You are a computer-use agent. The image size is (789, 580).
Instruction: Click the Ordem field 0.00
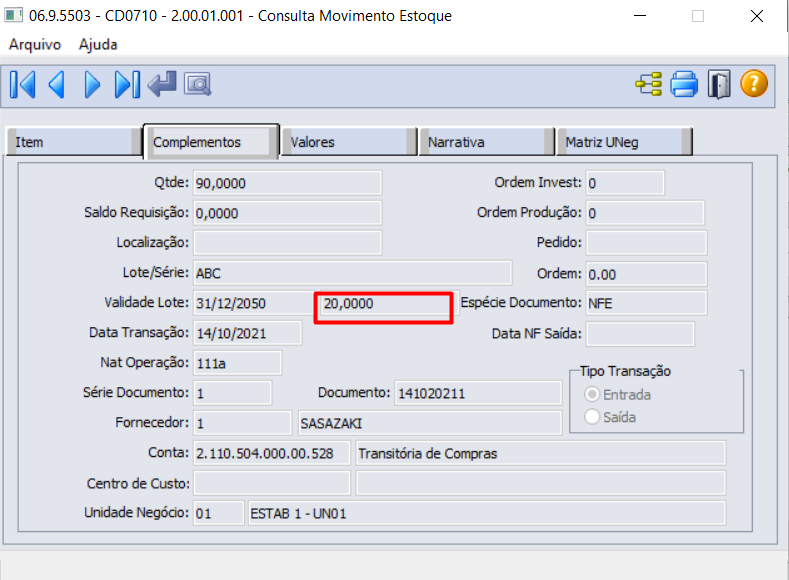[x=646, y=274]
